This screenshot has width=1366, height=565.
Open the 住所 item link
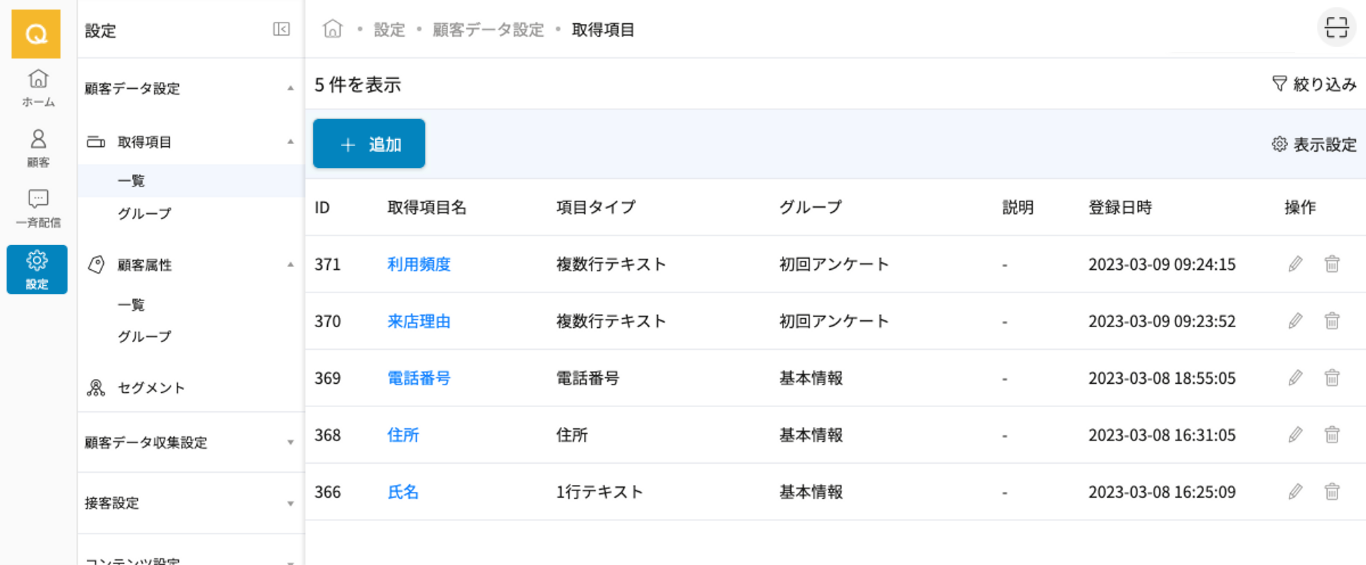pyautogui.click(x=403, y=435)
